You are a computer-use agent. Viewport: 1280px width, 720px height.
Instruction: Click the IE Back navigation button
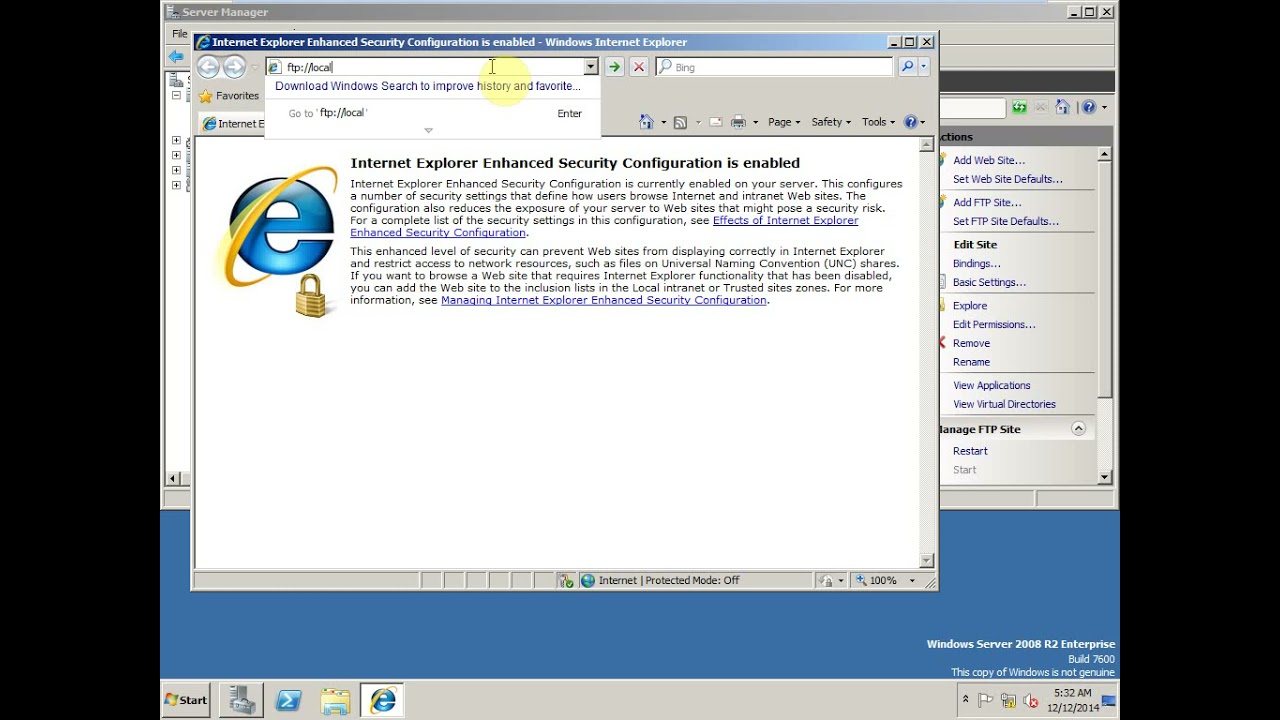(x=208, y=67)
